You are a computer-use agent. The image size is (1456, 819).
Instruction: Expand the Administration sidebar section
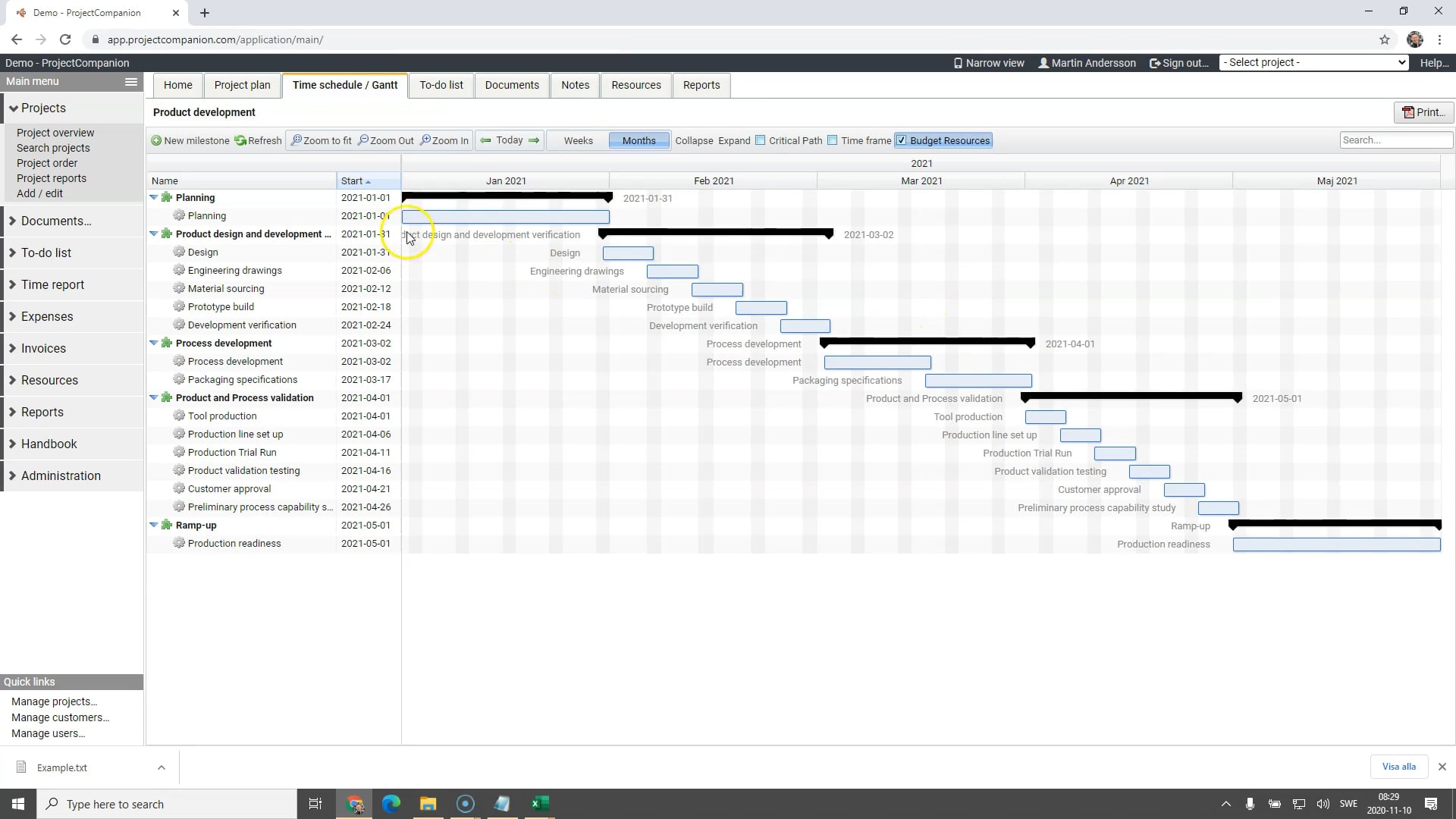pyautogui.click(x=73, y=476)
